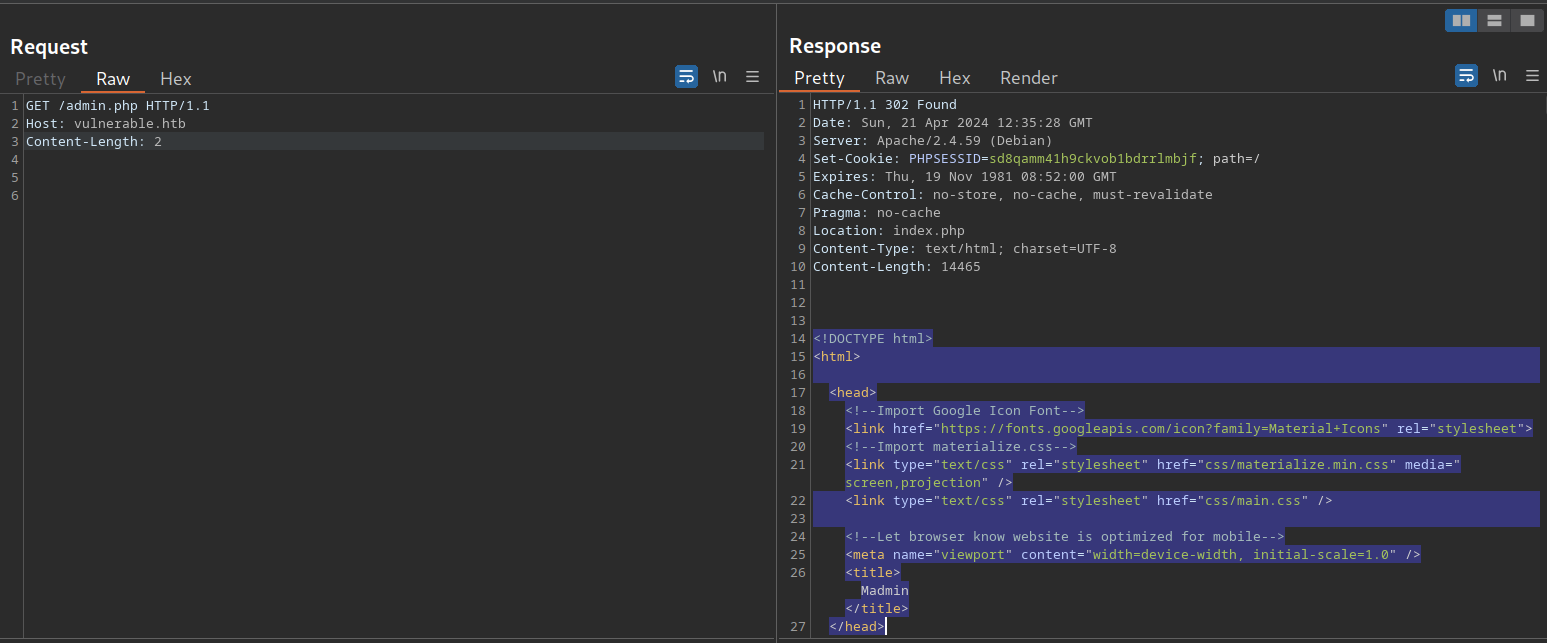Image resolution: width=1547 pixels, height=643 pixels.
Task: Click the Google Fonts stylesheet URL
Action: pyautogui.click(x=1140, y=429)
